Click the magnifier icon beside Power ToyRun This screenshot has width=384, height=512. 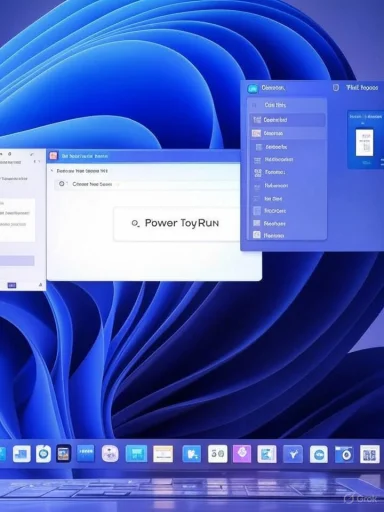coord(135,223)
